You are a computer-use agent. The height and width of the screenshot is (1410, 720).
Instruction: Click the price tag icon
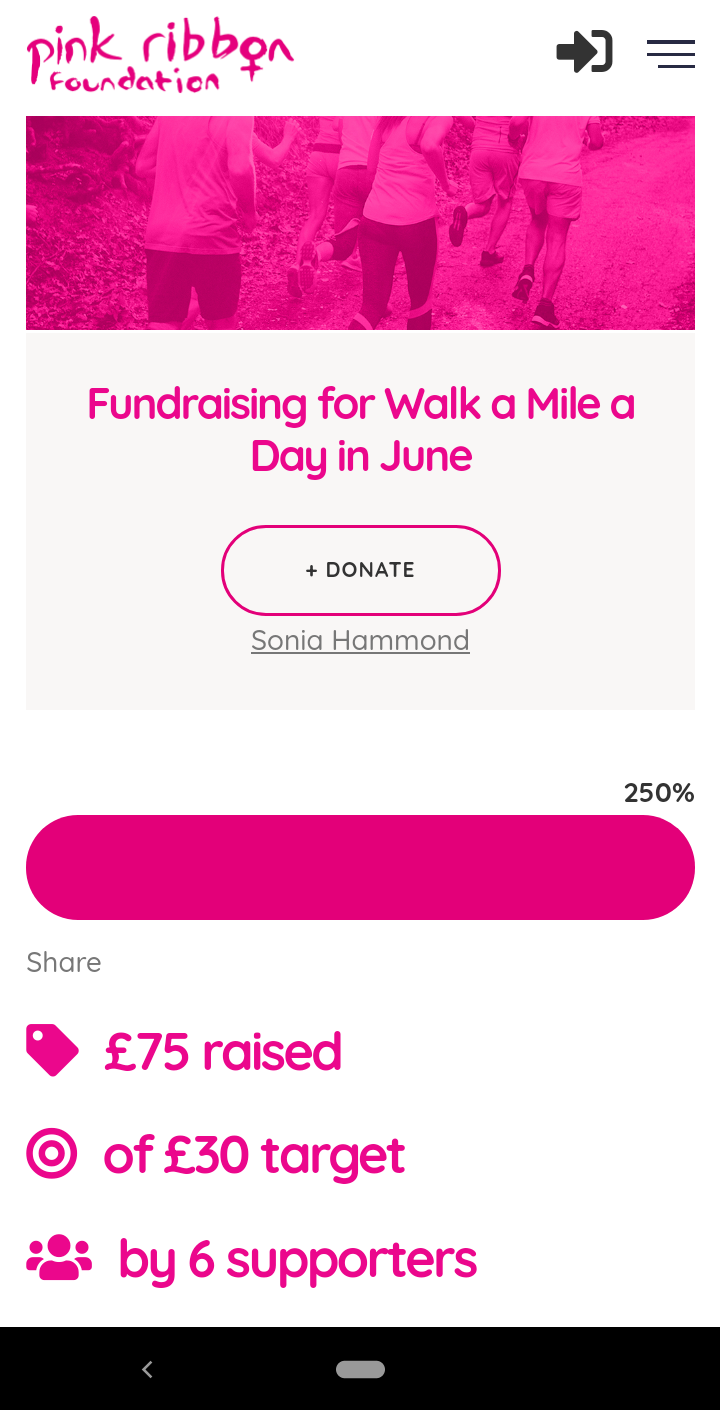(52, 1050)
